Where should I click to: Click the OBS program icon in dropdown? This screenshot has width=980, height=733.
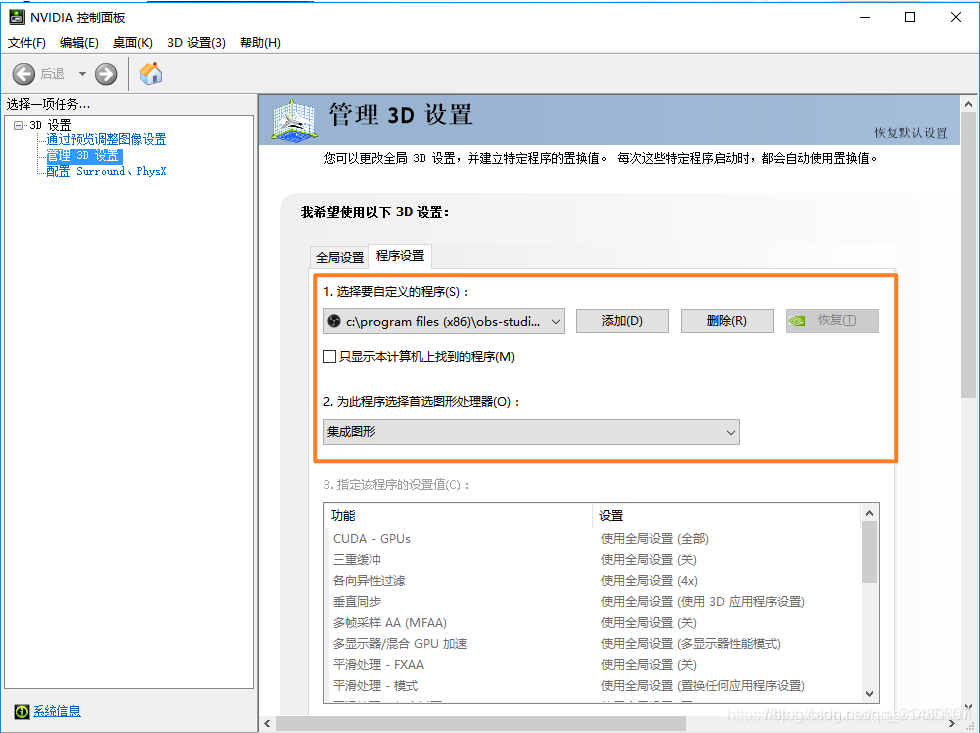click(334, 321)
